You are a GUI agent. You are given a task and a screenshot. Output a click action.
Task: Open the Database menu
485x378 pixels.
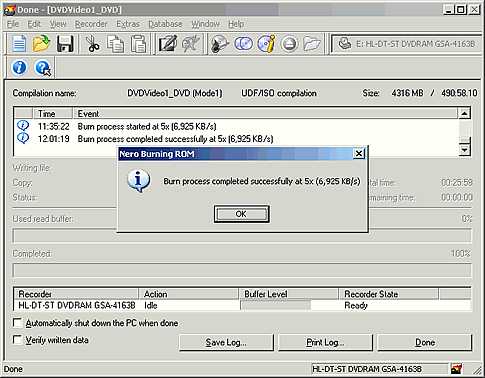tap(165, 24)
